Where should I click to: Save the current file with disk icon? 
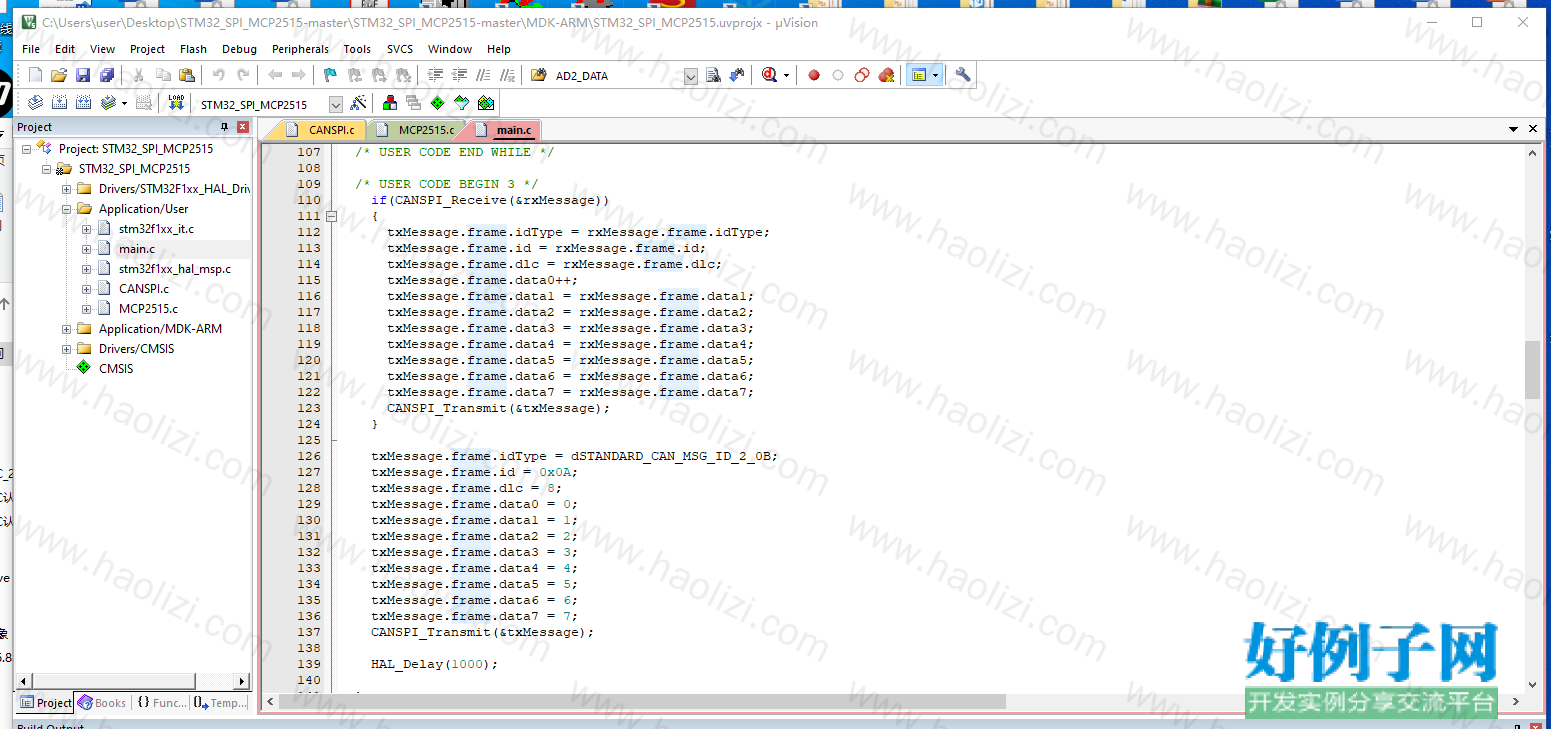point(83,75)
